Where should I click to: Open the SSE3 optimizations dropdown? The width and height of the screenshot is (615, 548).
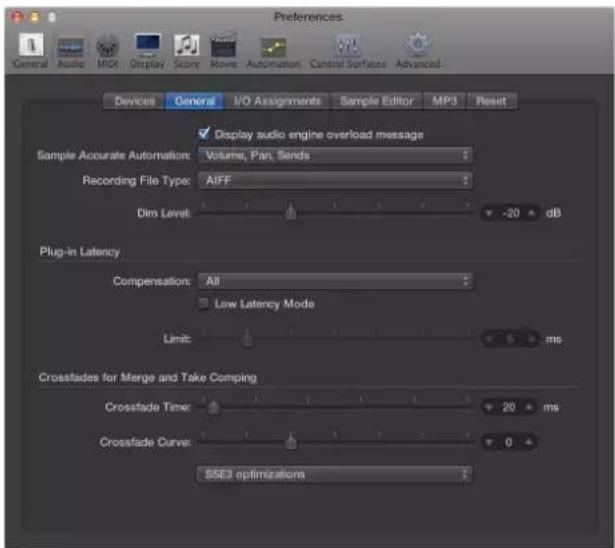pos(334,474)
